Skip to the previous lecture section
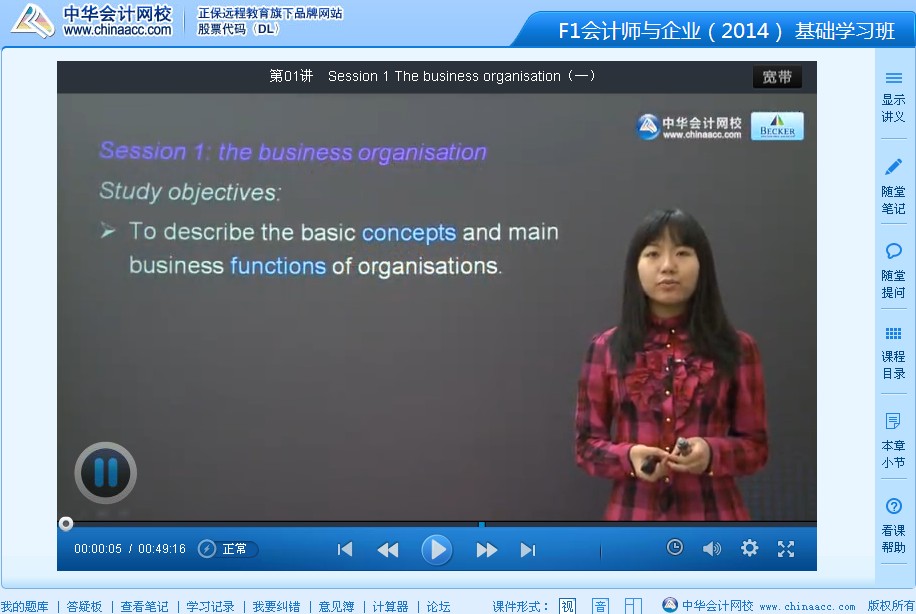This screenshot has height=614, width=916. 345,549
